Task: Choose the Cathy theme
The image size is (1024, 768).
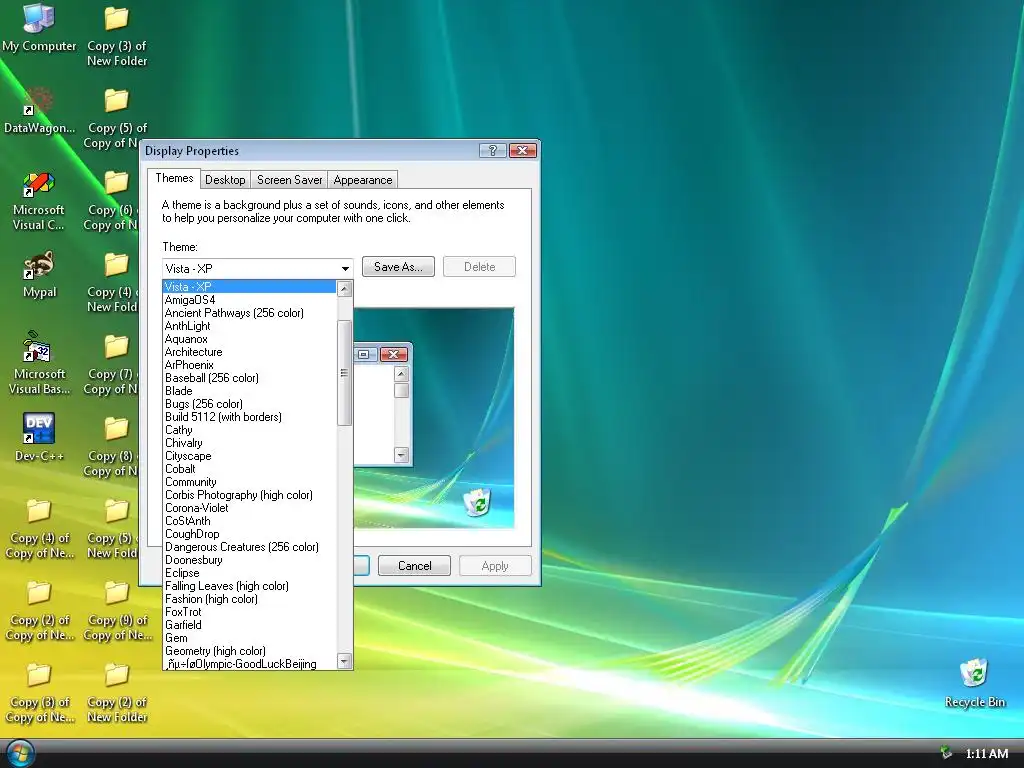Action: coord(249,430)
